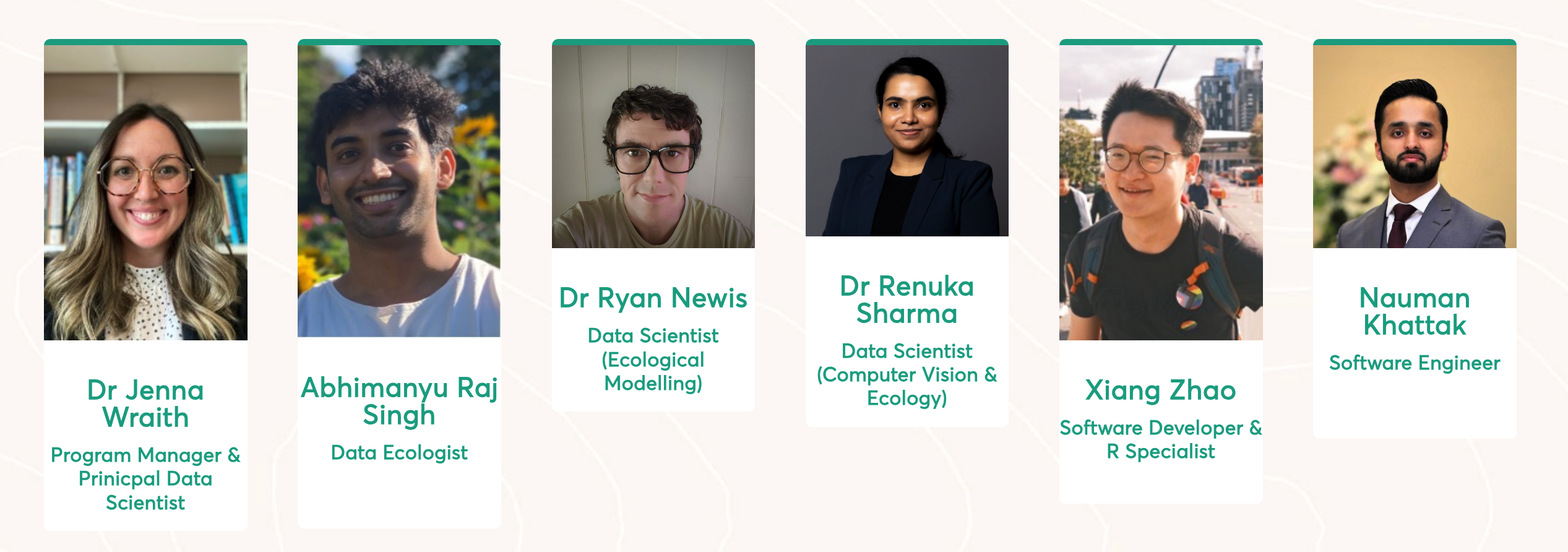This screenshot has width=1568, height=552.
Task: Select the Dr Renuka Sharma name
Action: 907,300
